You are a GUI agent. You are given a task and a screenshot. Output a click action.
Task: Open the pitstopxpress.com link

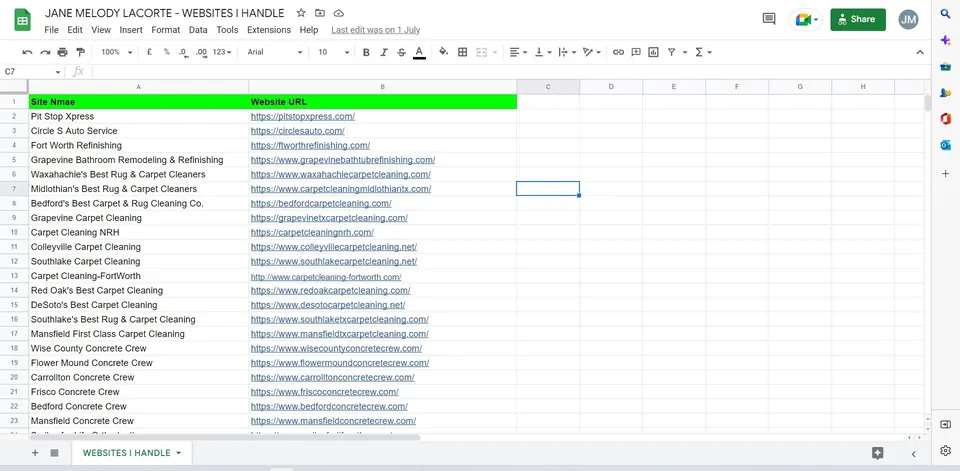(302, 116)
